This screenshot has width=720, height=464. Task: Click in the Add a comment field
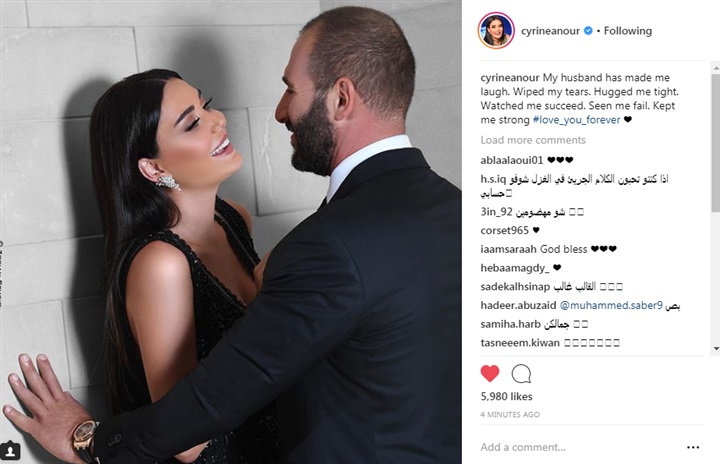pos(579,447)
